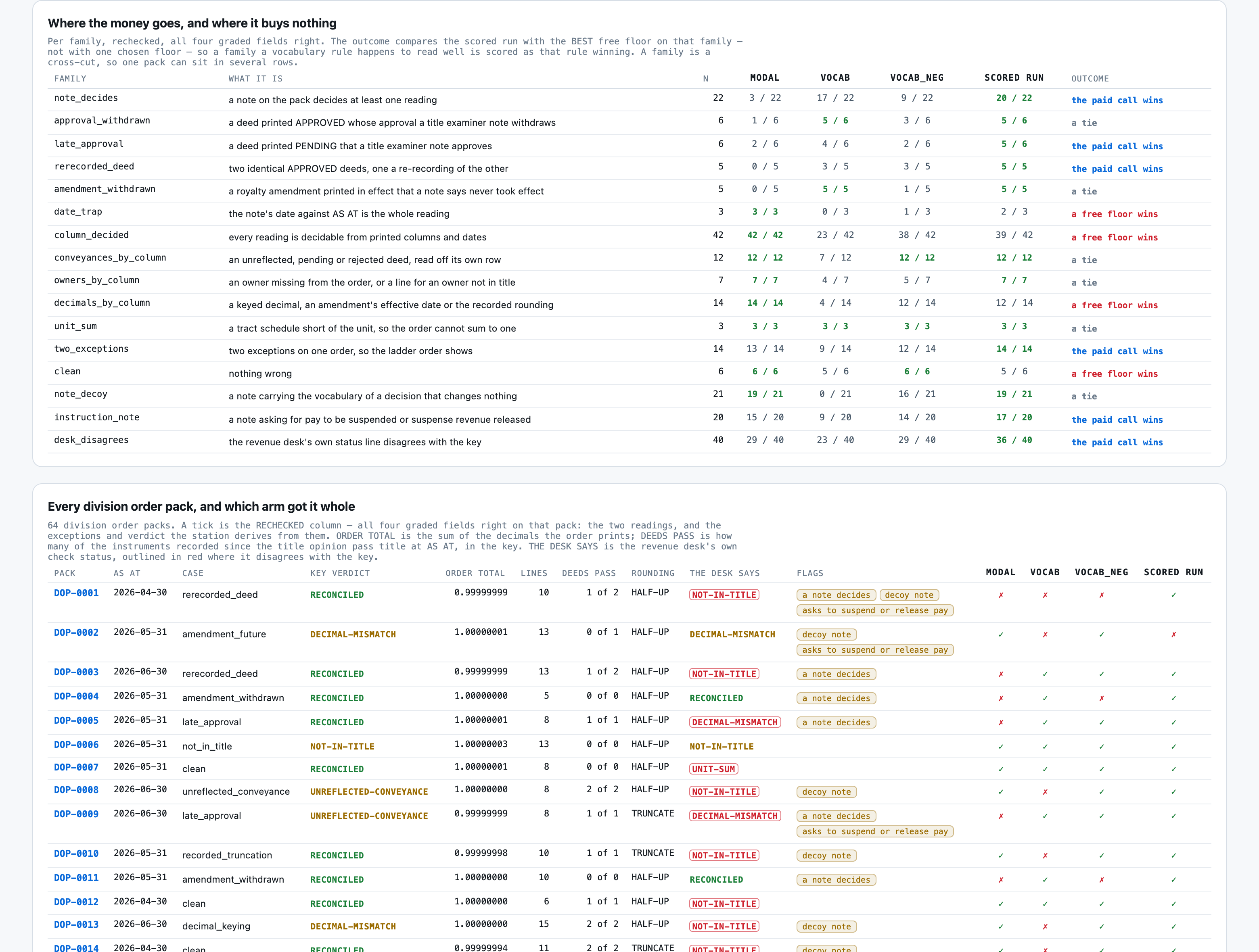Screen dimensions: 1259x952
Task: Click vocab score "17 / 22"
Action: [x=835, y=98]
